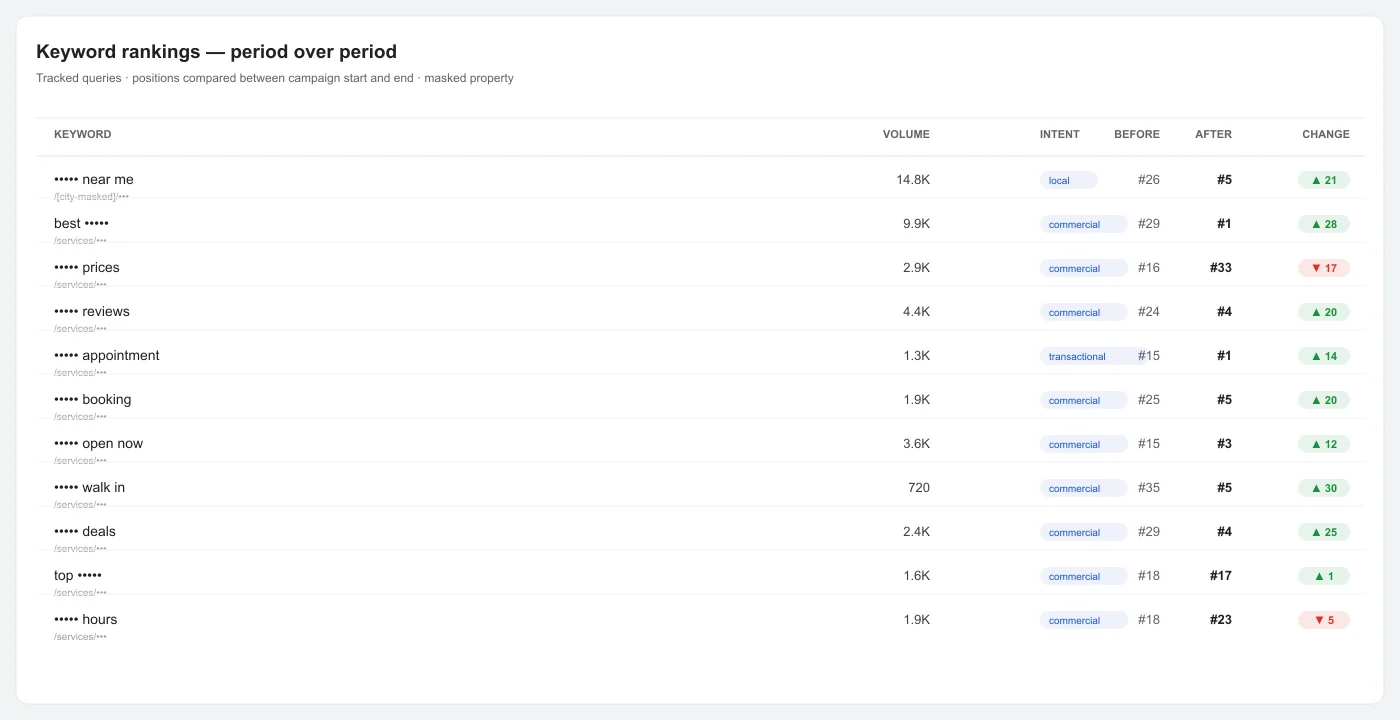Select the 9.9K volume value
This screenshot has width=1400, height=720.
point(916,224)
